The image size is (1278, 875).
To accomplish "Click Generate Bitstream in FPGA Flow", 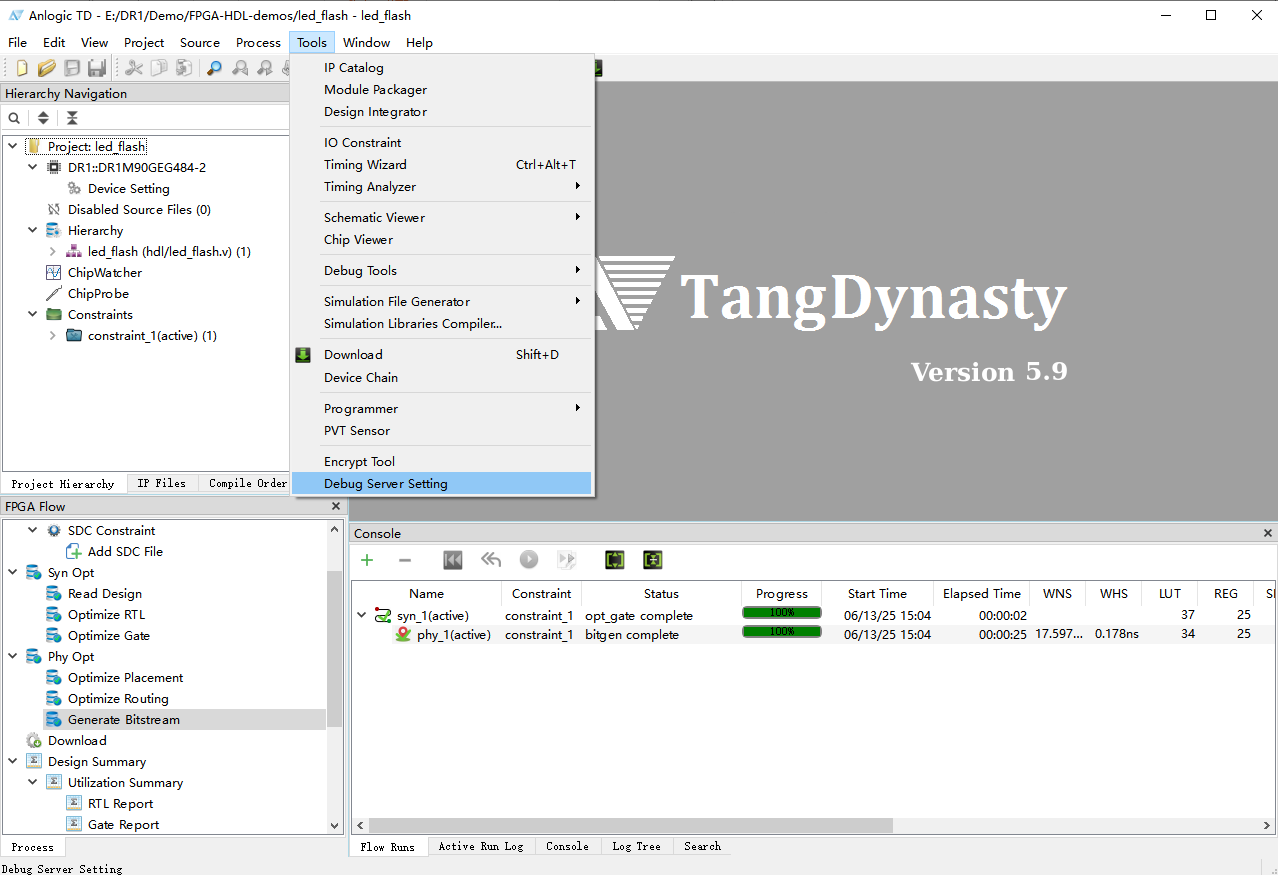I will tap(124, 720).
